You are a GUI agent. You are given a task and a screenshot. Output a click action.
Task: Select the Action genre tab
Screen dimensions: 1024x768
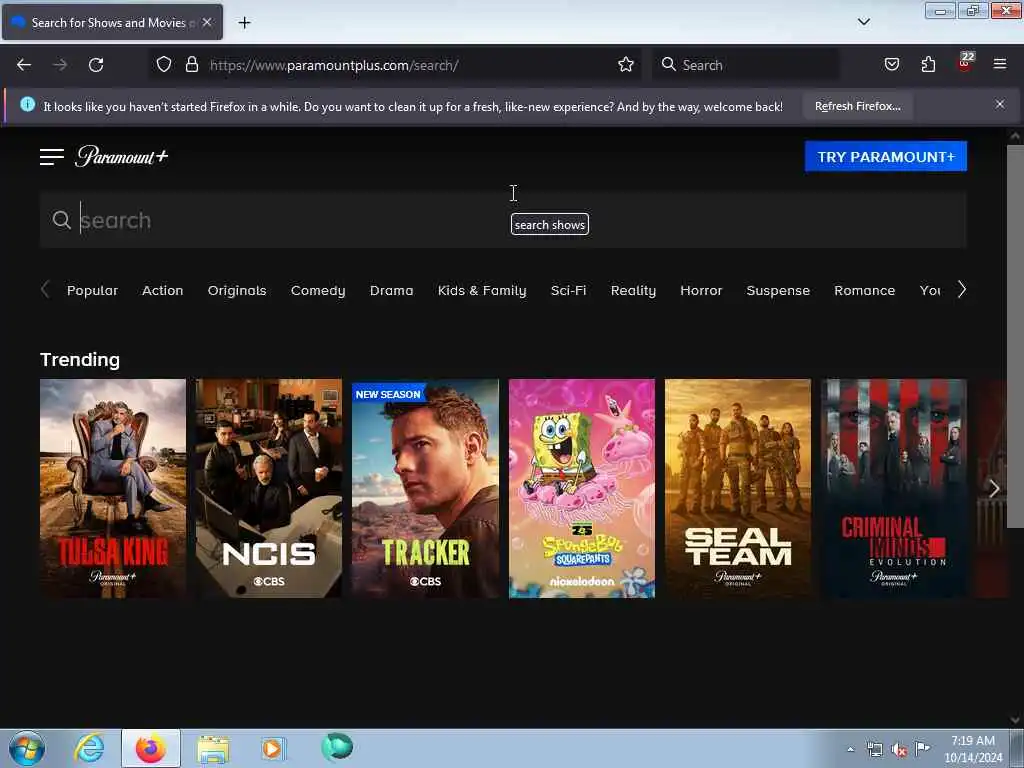point(163,291)
